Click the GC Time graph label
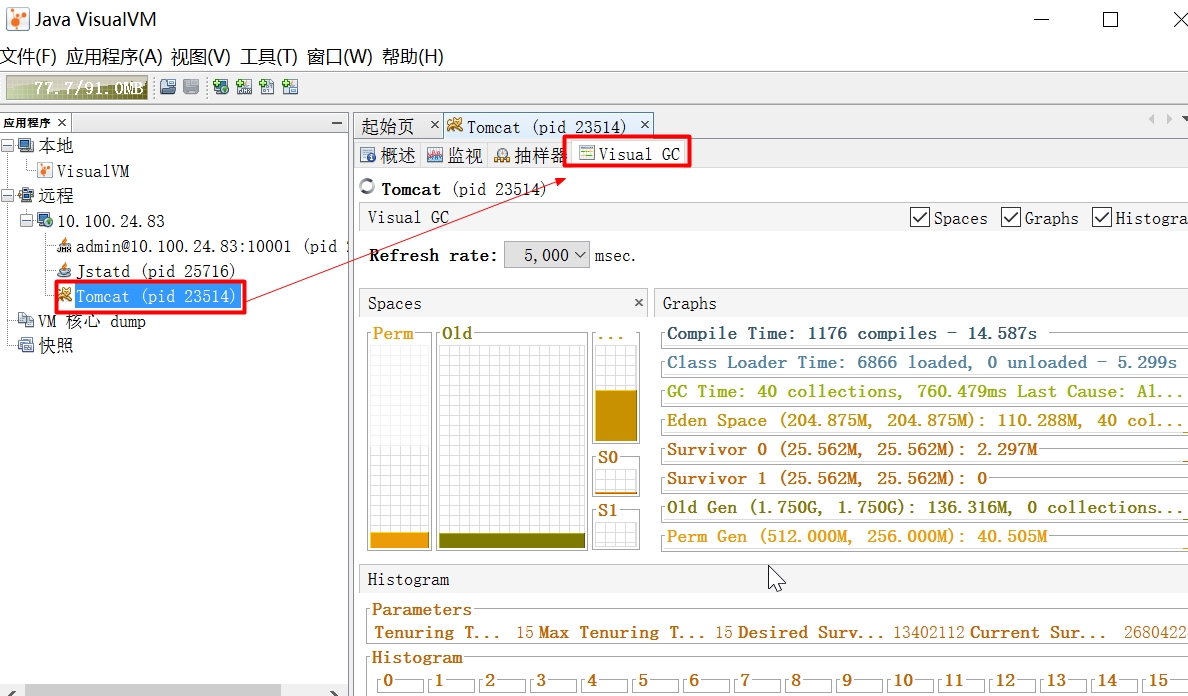Image resolution: width=1188 pixels, height=696 pixels. (x=924, y=391)
